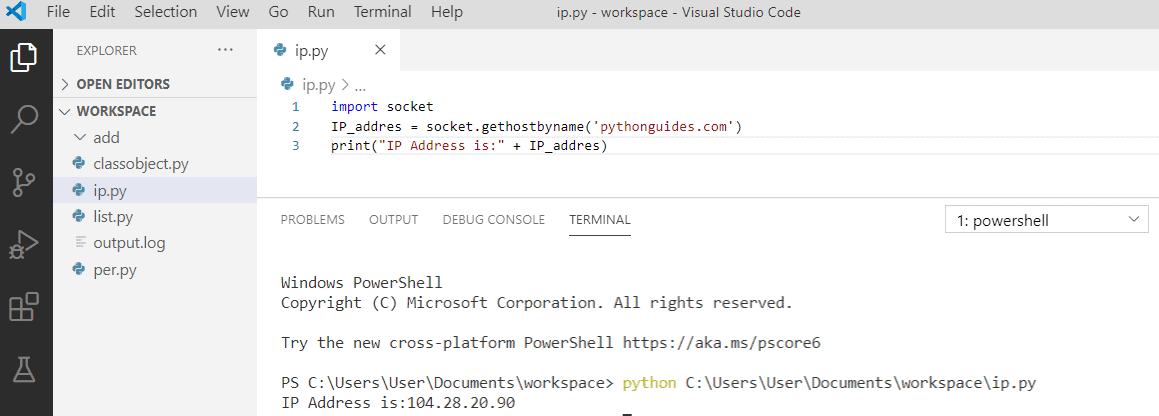This screenshot has width=1159, height=416.
Task: Select the ip.py editor tab
Action: pos(328,50)
